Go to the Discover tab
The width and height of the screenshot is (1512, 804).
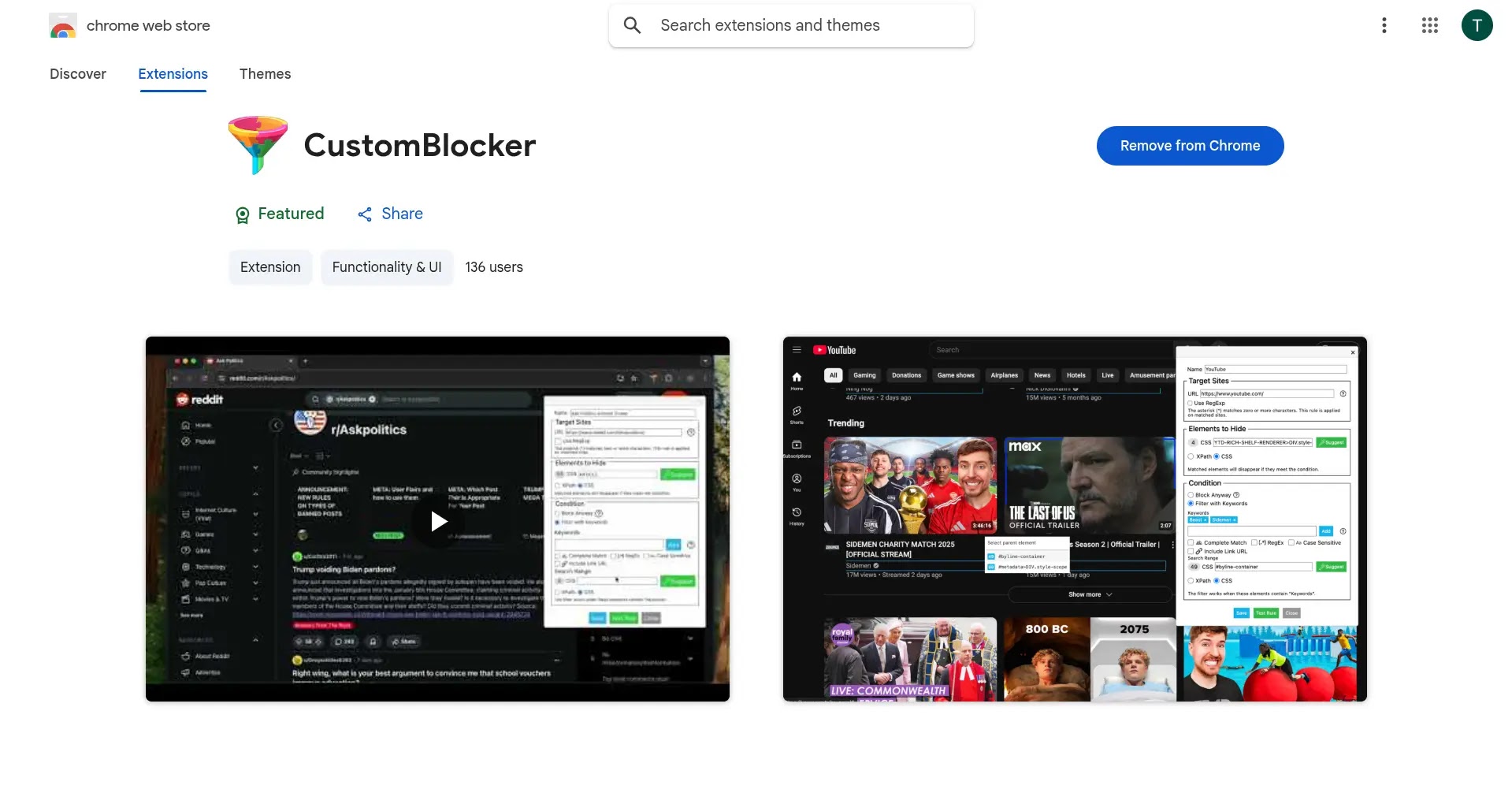78,74
